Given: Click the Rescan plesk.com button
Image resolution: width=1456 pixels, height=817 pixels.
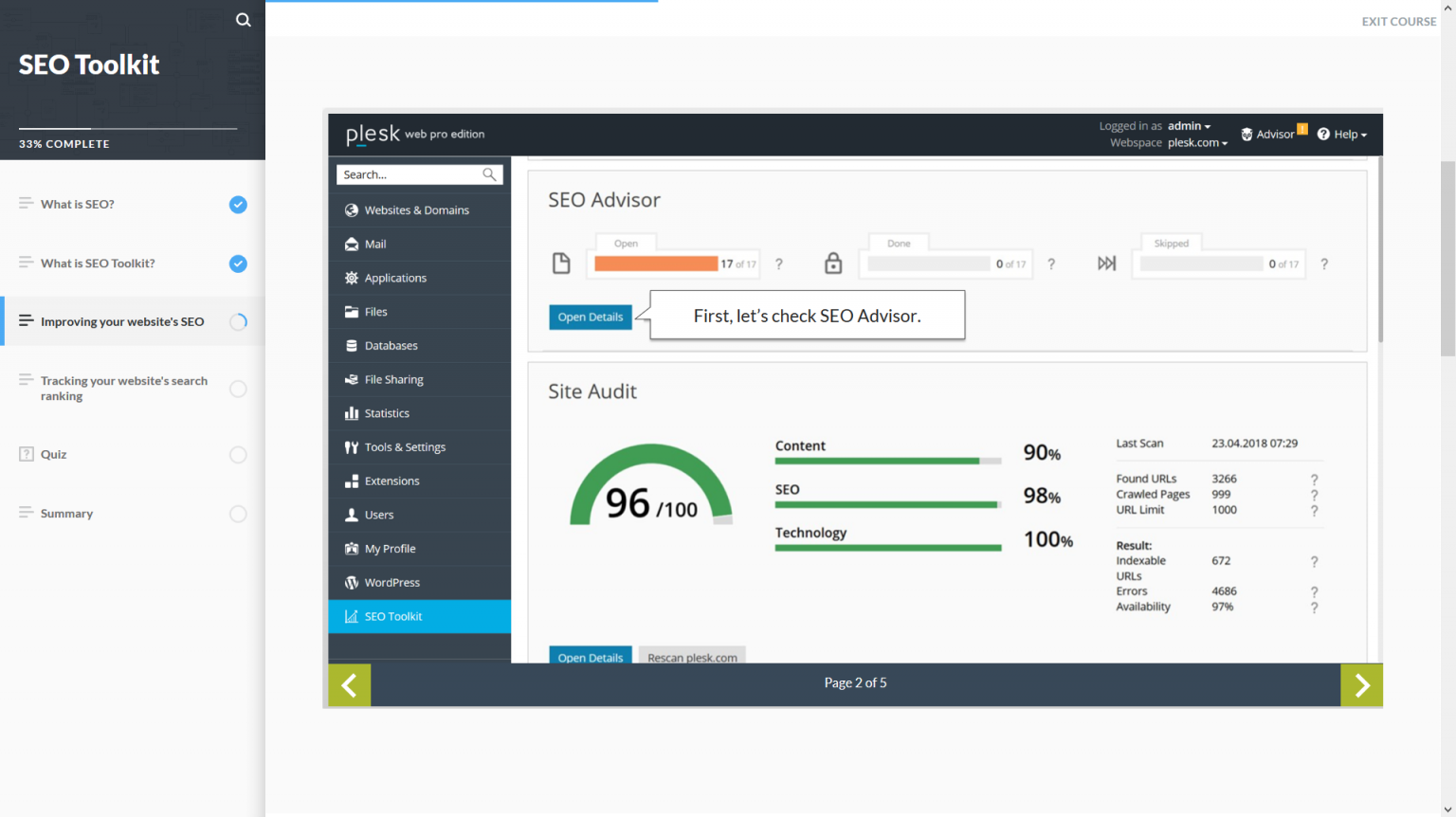Looking at the screenshot, I should tap(692, 655).
